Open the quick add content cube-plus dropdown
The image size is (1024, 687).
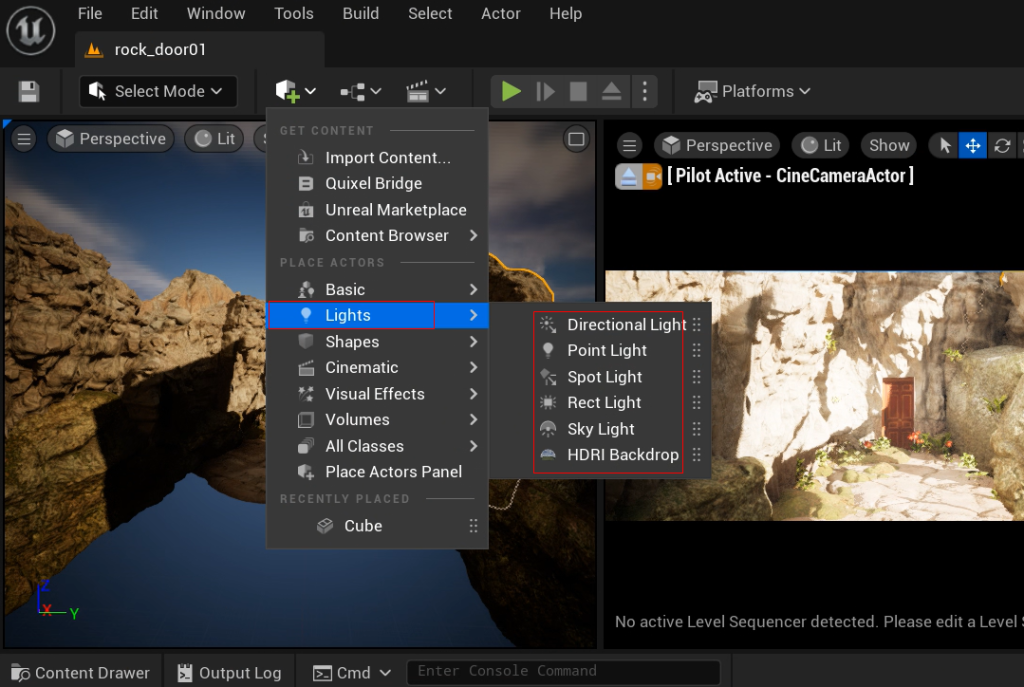295,91
